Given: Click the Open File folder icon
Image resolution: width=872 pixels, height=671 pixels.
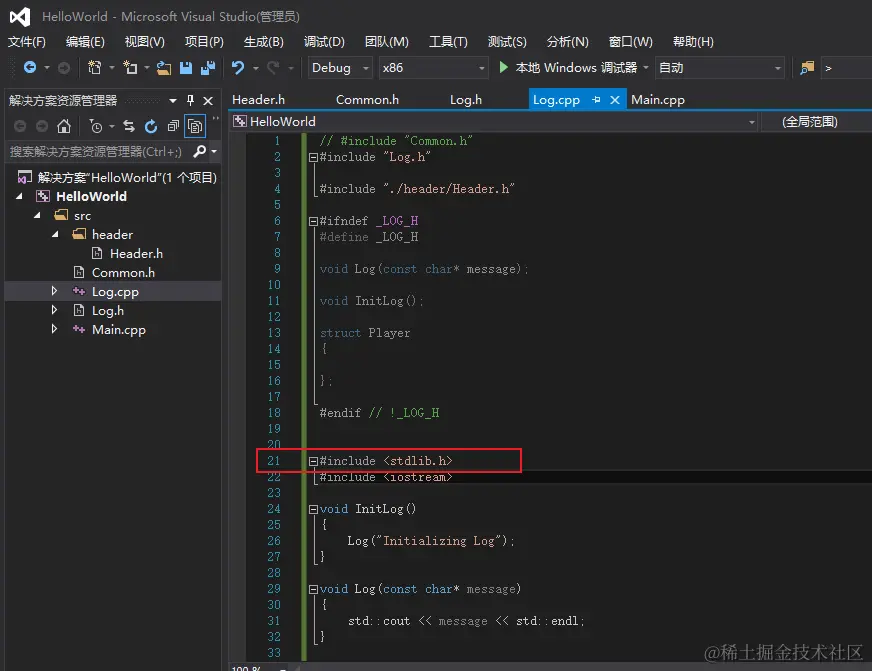Looking at the screenshot, I should point(163,68).
